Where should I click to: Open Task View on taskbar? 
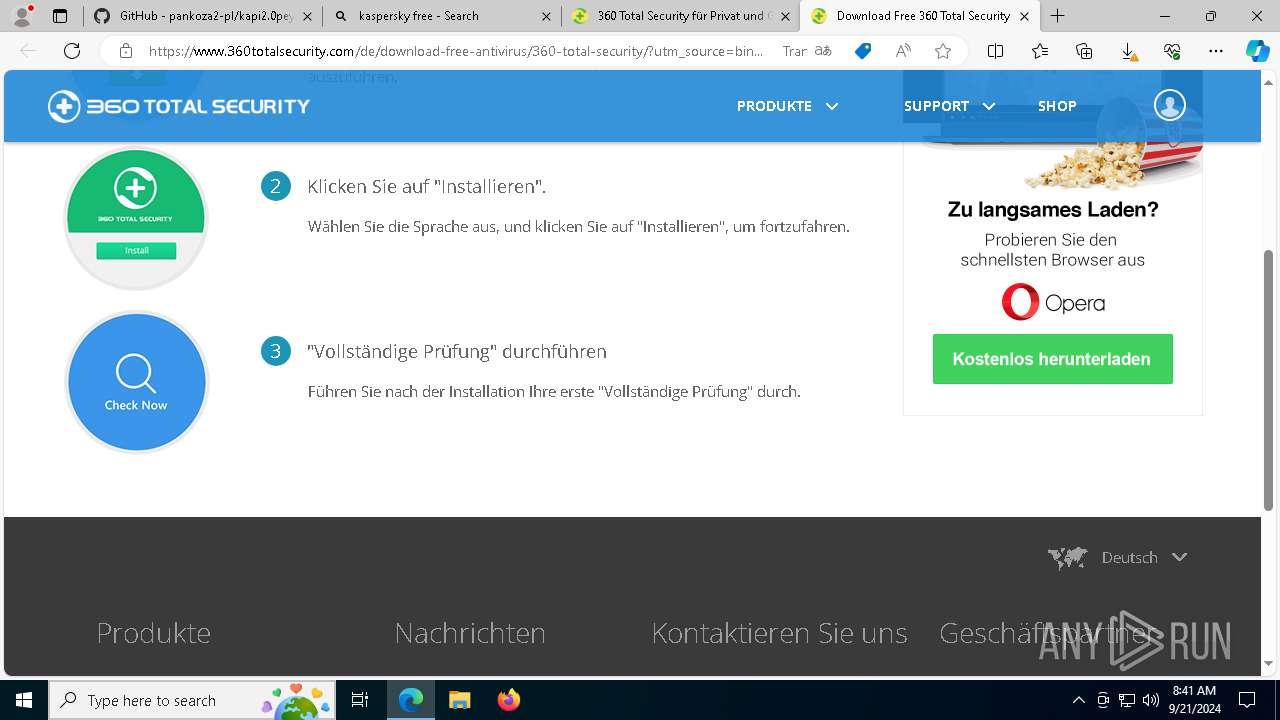(360, 700)
